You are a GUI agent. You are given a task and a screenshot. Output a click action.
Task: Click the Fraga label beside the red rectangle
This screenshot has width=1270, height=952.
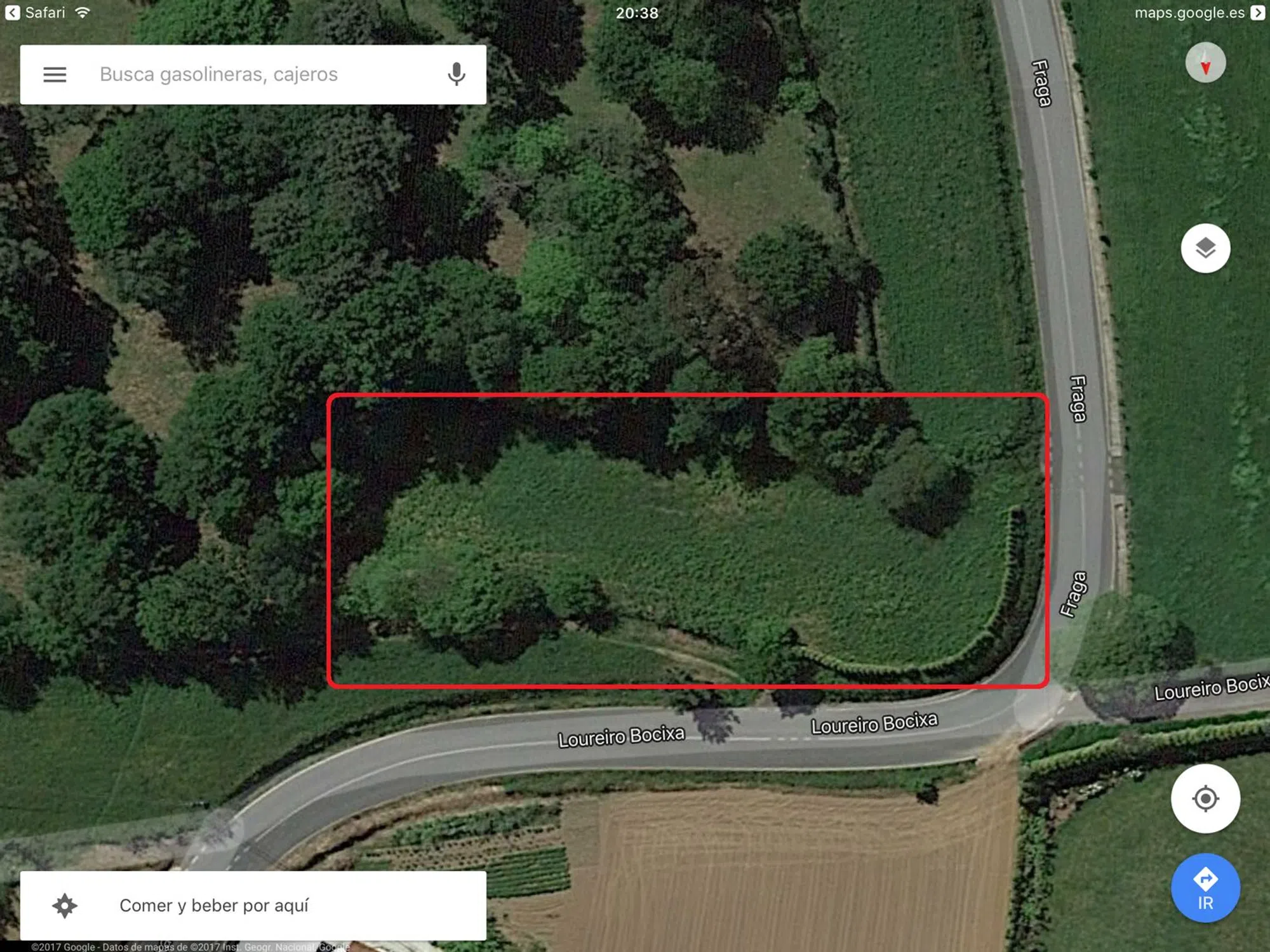[x=1078, y=399]
